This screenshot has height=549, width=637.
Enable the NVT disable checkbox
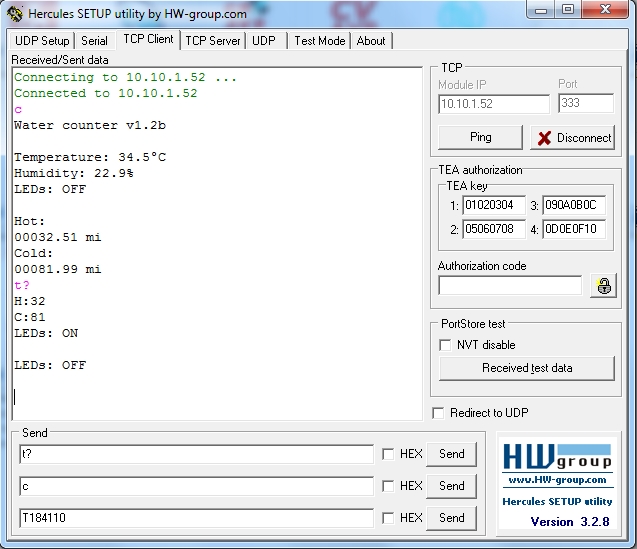(446, 345)
